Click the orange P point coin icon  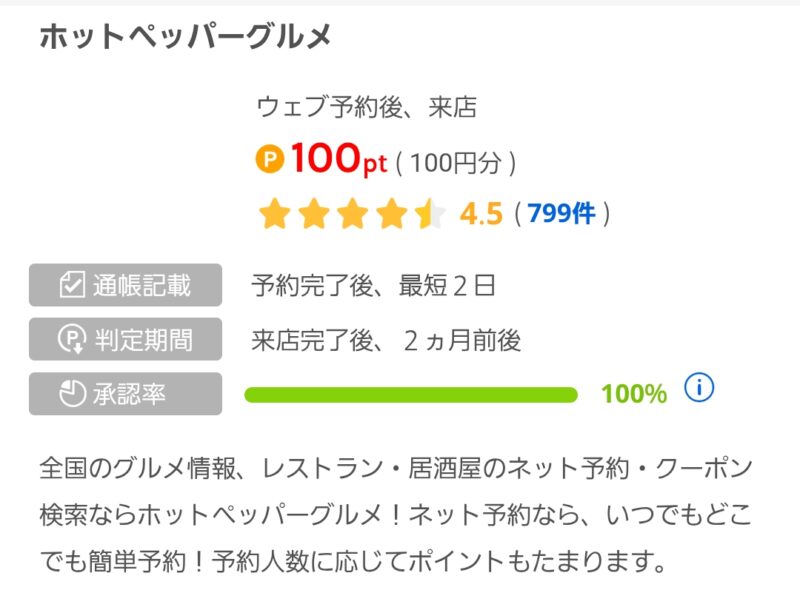coord(270,158)
